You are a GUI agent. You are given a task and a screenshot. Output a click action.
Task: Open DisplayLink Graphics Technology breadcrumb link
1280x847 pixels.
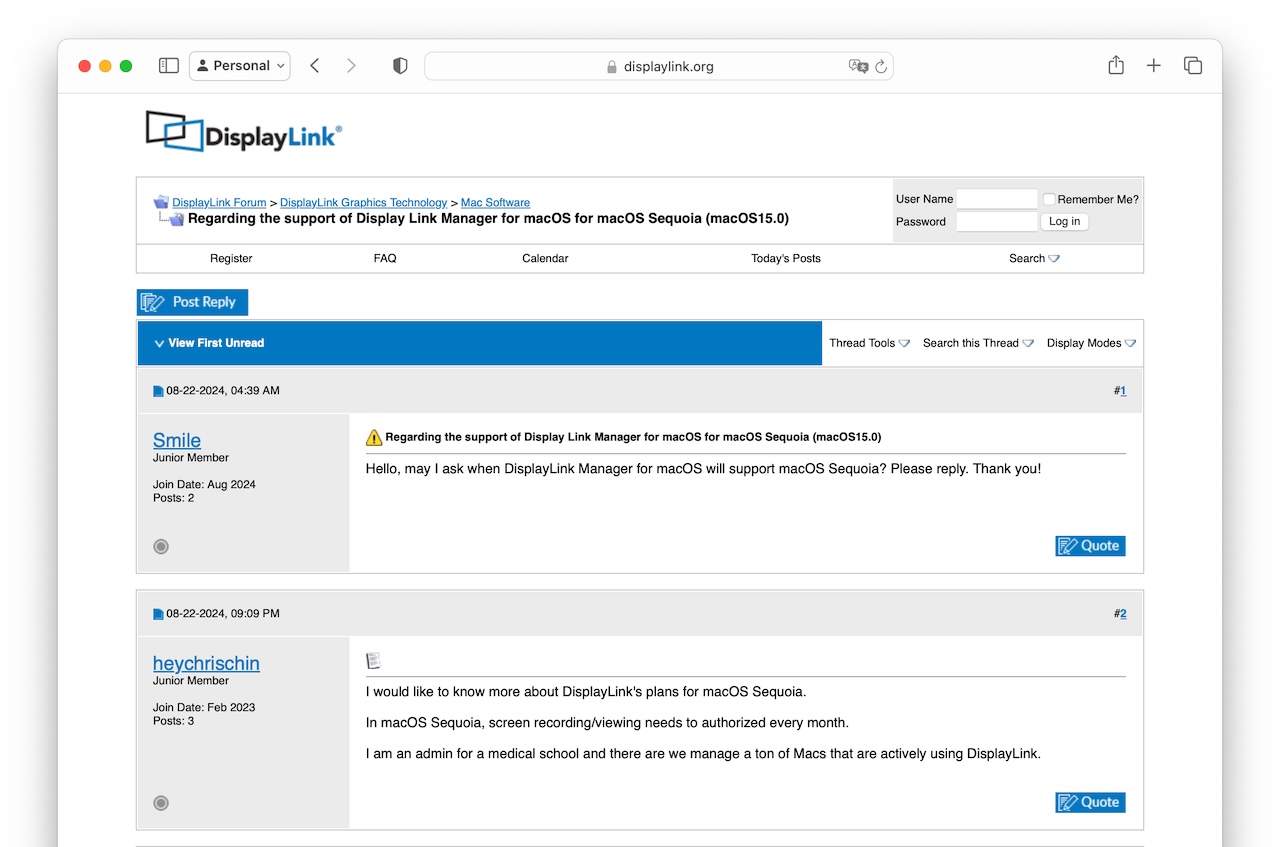coord(363,203)
